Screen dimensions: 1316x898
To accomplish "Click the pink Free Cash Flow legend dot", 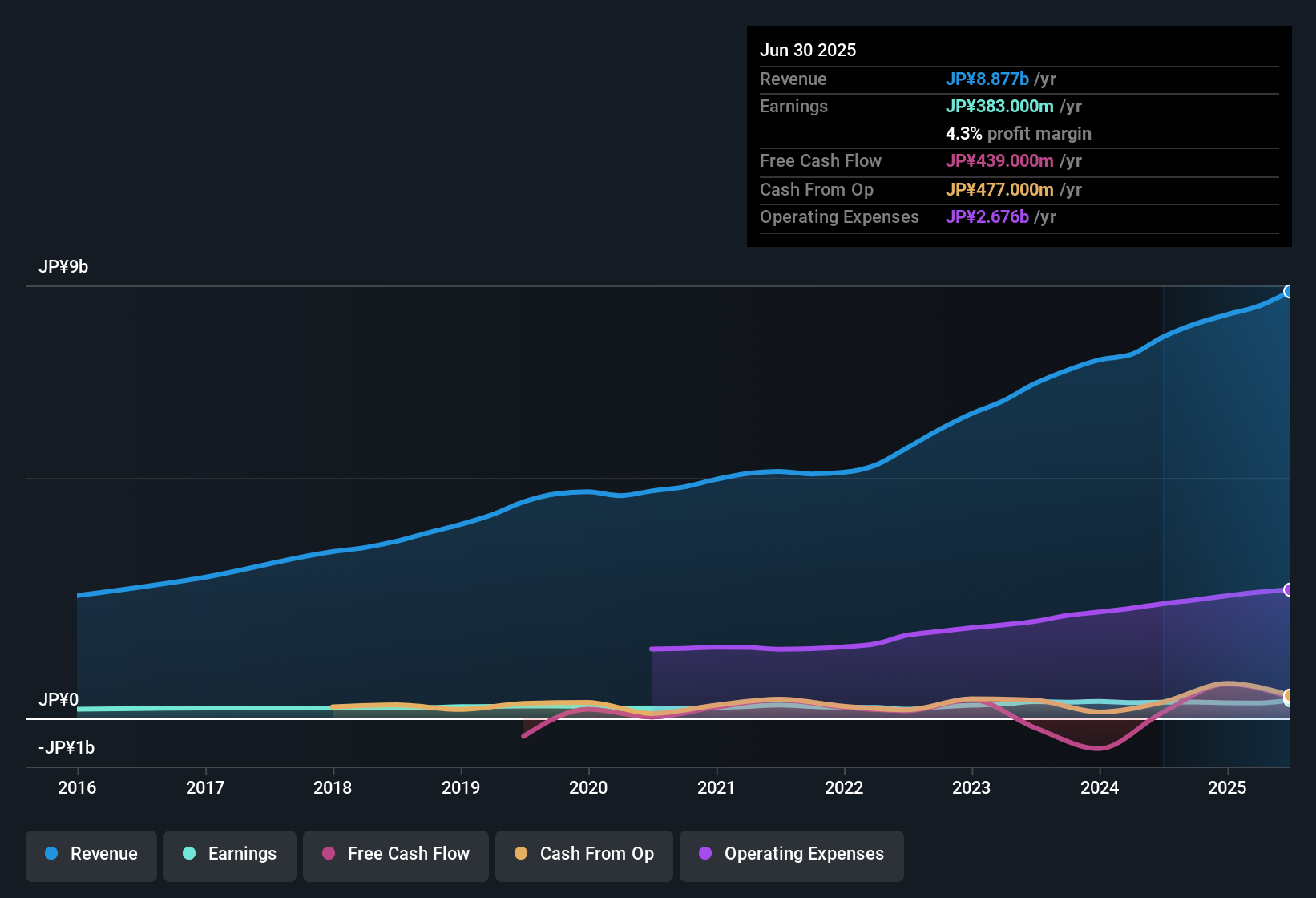I will (x=327, y=854).
